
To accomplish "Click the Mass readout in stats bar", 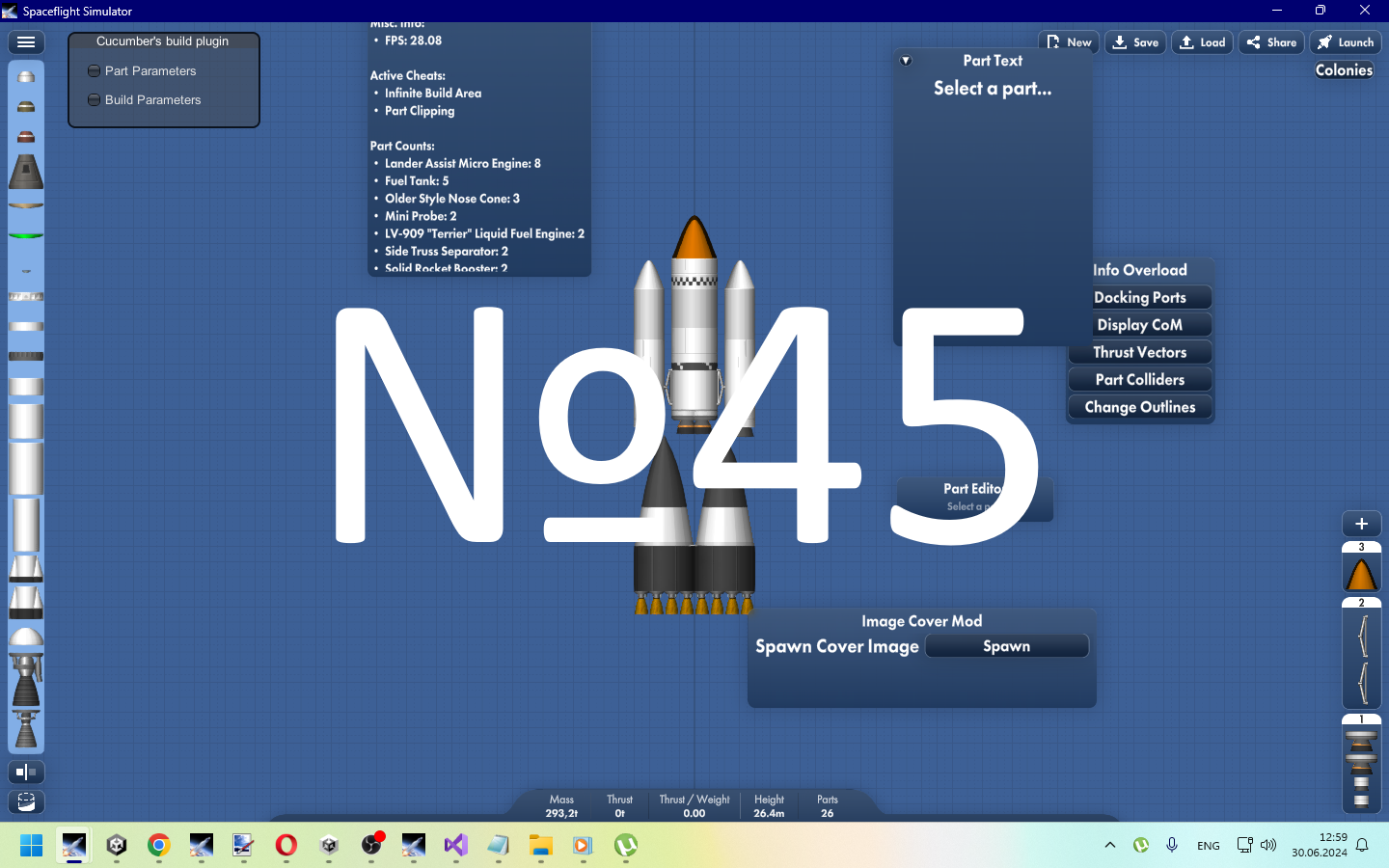I will click(561, 806).
